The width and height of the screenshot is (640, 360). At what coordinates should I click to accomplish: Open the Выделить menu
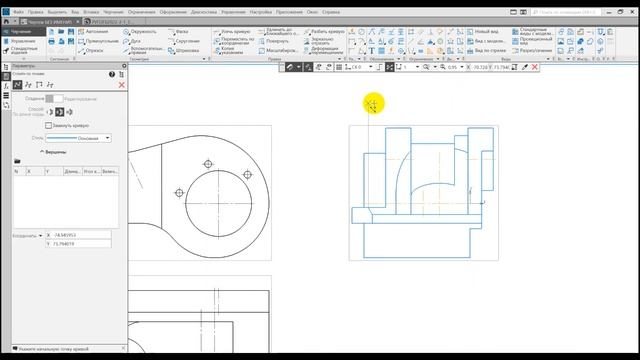click(x=57, y=12)
